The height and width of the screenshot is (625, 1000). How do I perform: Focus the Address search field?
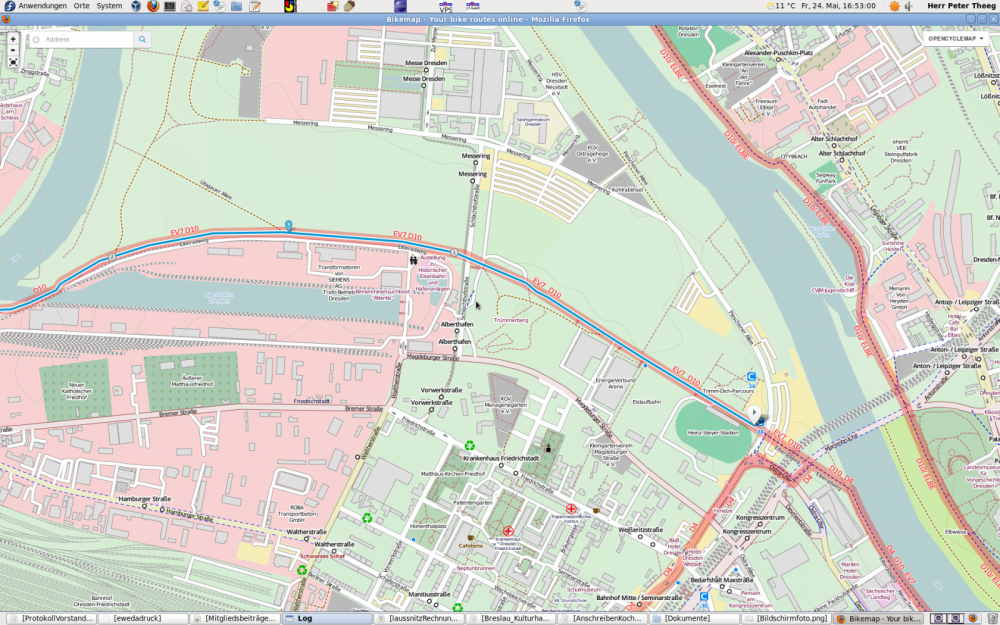tap(82, 40)
